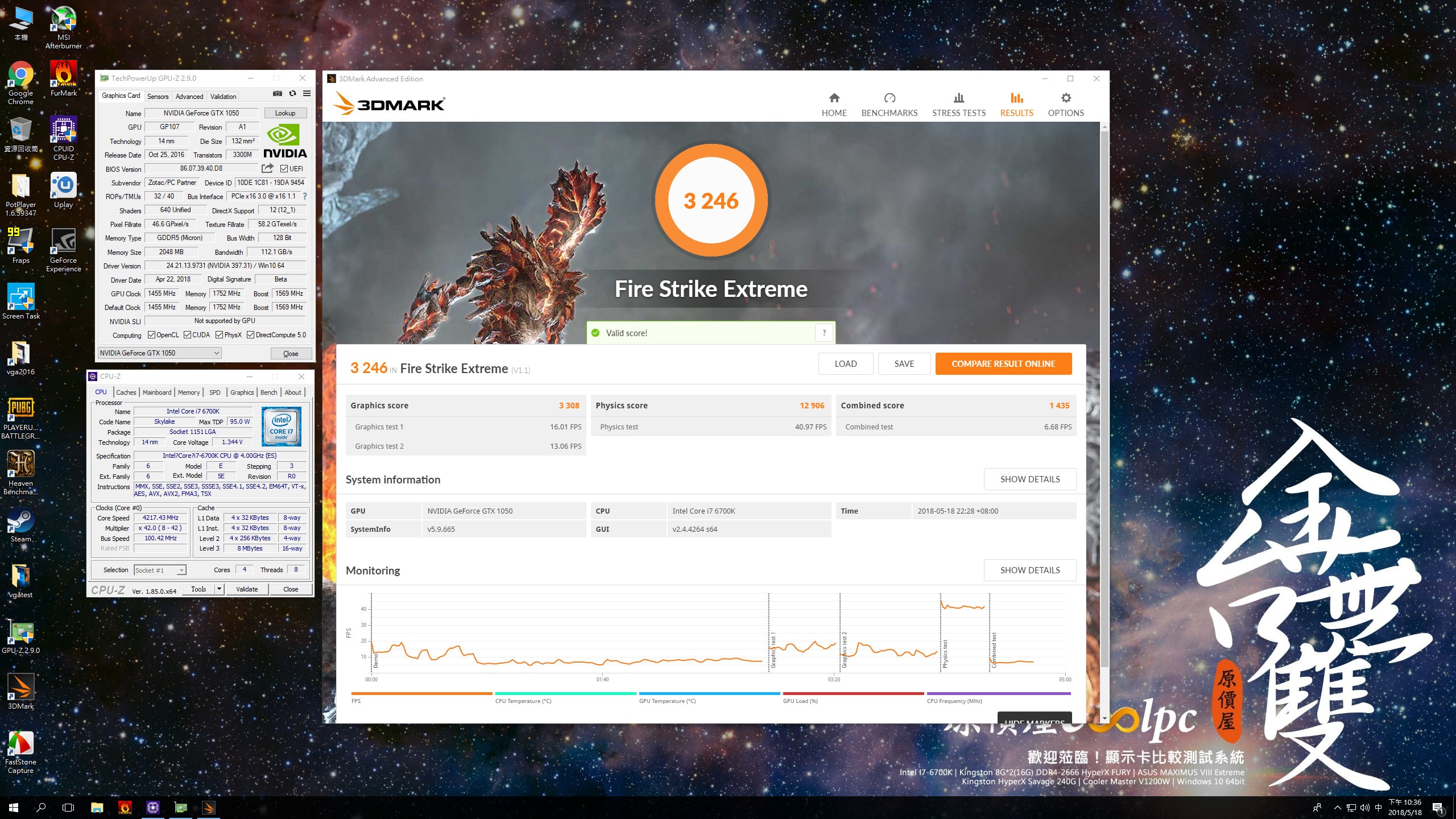Click the 3DMark vertical scrollbar
This screenshot has width=1456, height=819.
point(1105,398)
